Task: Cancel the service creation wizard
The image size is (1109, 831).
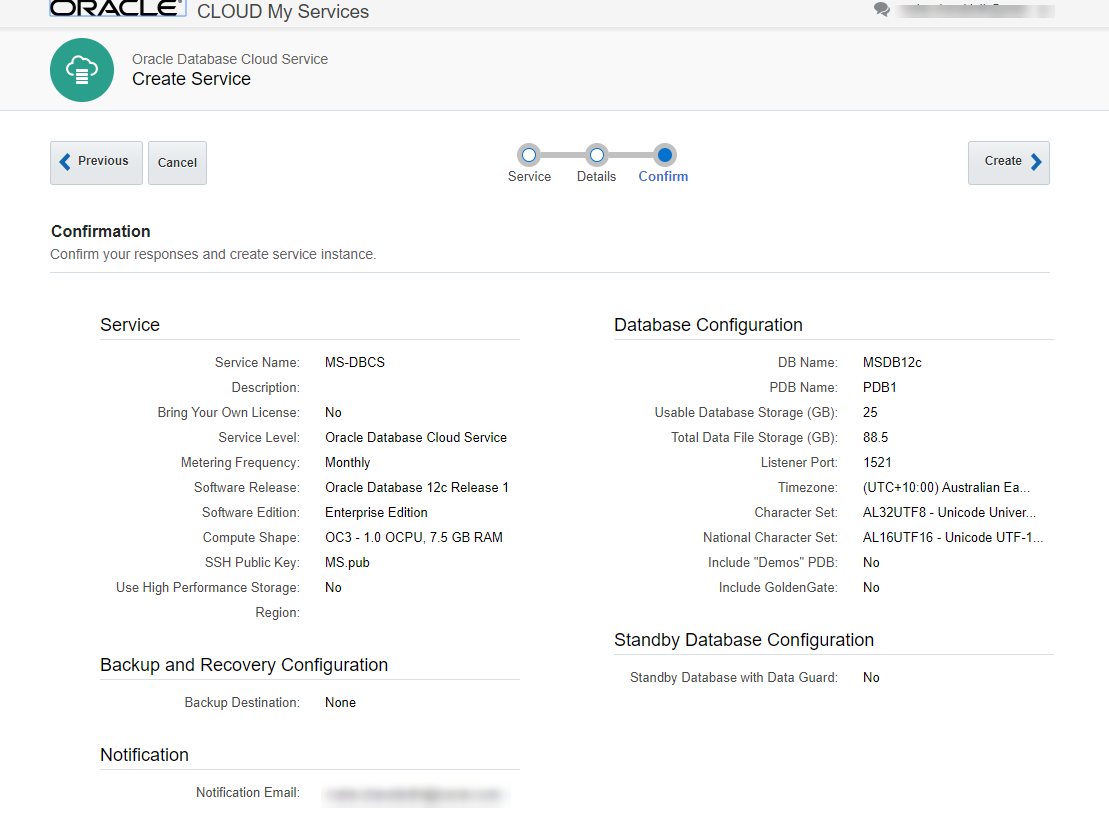Action: (x=177, y=161)
